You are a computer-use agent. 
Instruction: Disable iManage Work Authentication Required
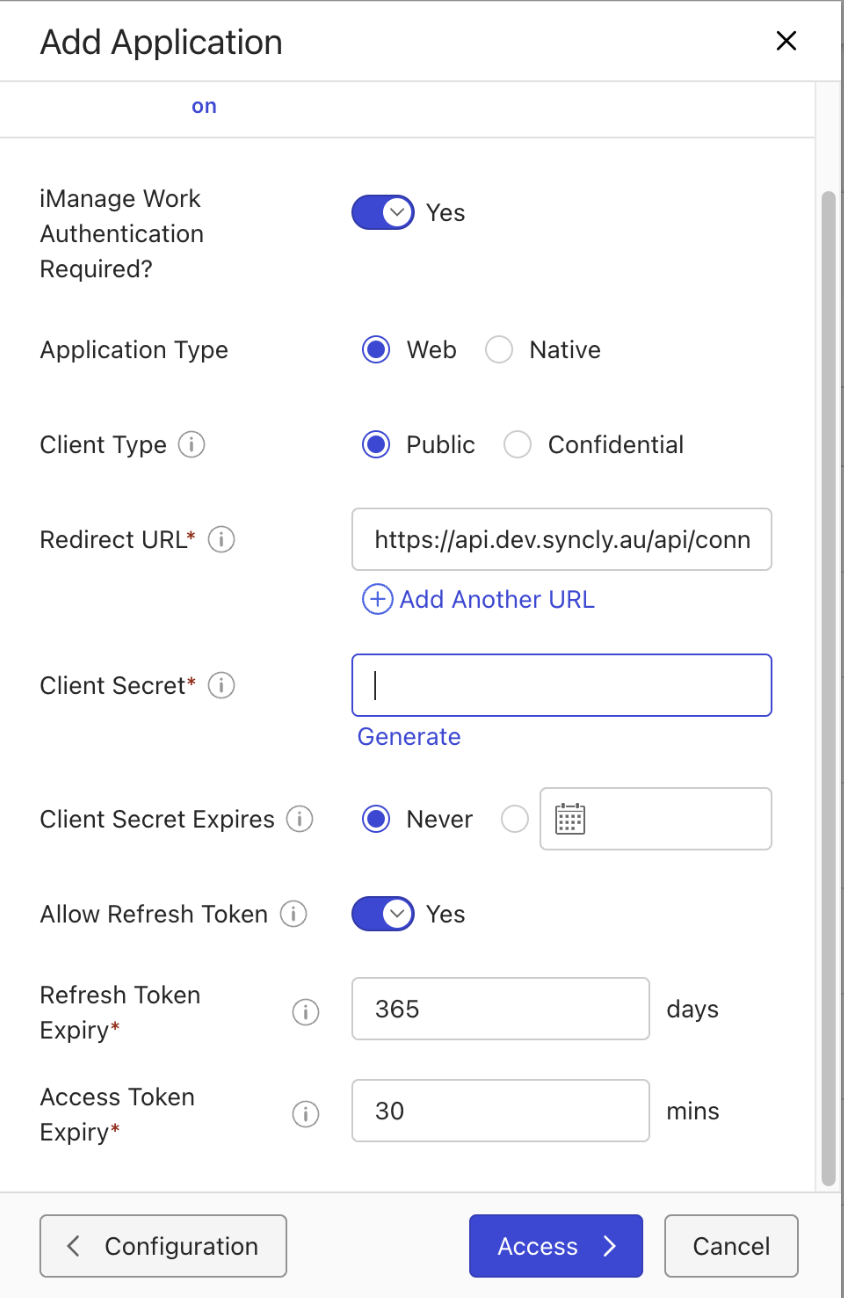click(x=382, y=212)
